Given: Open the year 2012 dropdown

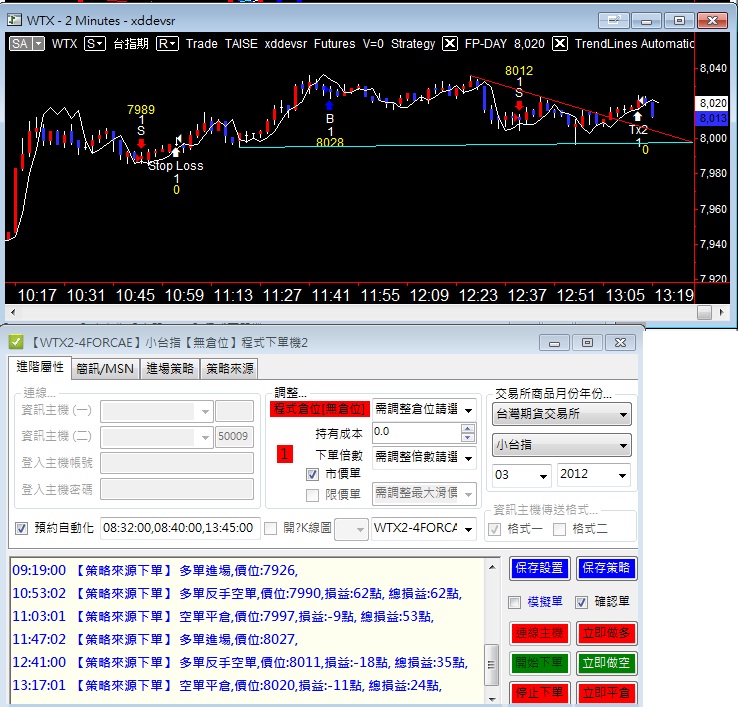Looking at the screenshot, I should coord(593,475).
